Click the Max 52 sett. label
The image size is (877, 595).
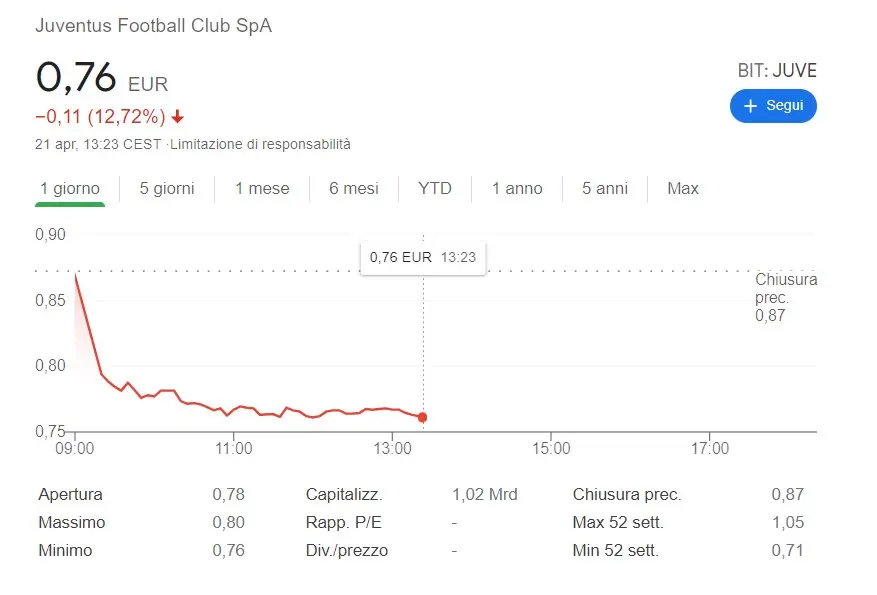(x=618, y=522)
